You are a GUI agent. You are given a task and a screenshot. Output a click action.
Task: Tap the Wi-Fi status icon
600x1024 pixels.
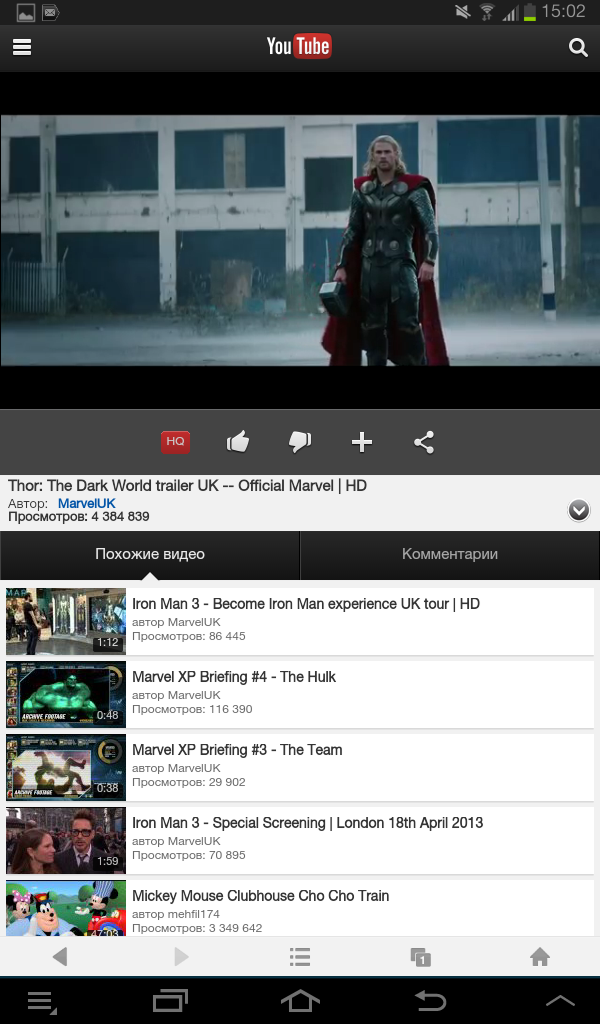tap(486, 12)
